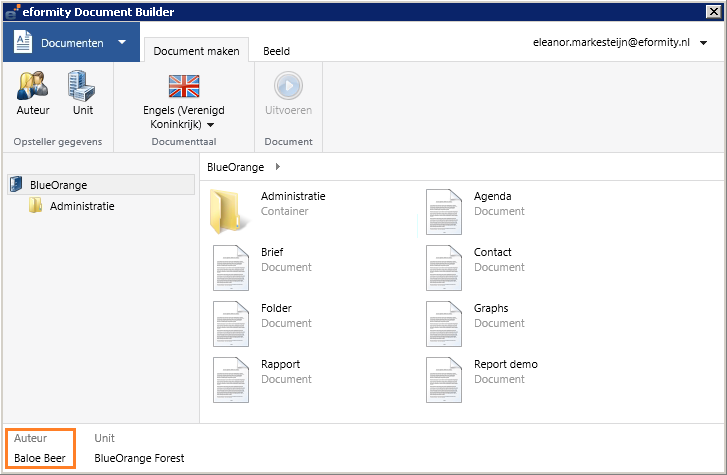
Task: Click the Unit building icon in ribbon
Action: pyautogui.click(x=81, y=85)
